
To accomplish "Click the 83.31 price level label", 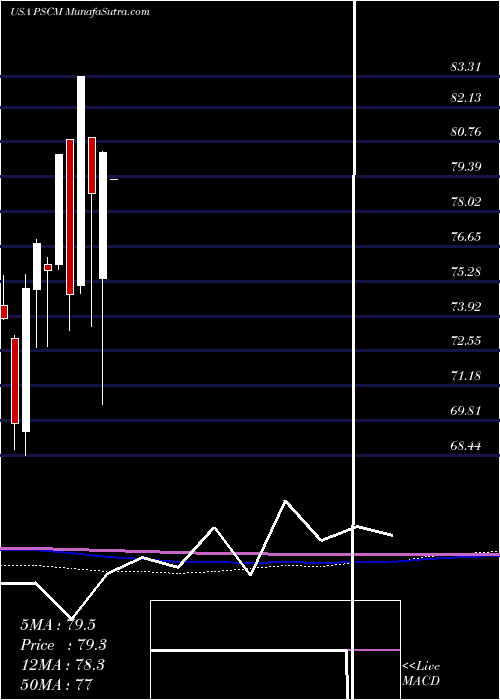I will [x=466, y=67].
